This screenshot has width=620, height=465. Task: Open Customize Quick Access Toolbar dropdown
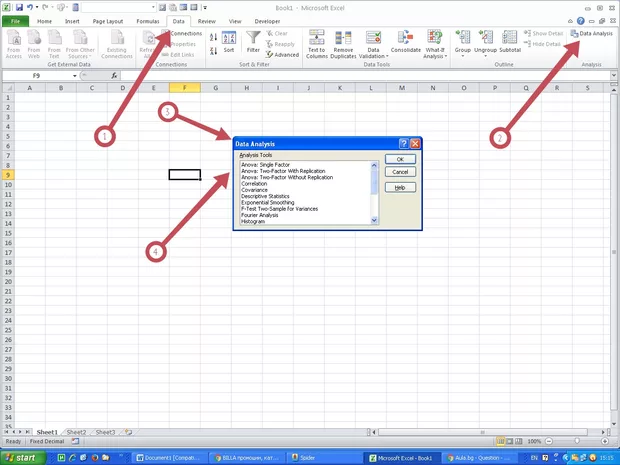point(205,8)
